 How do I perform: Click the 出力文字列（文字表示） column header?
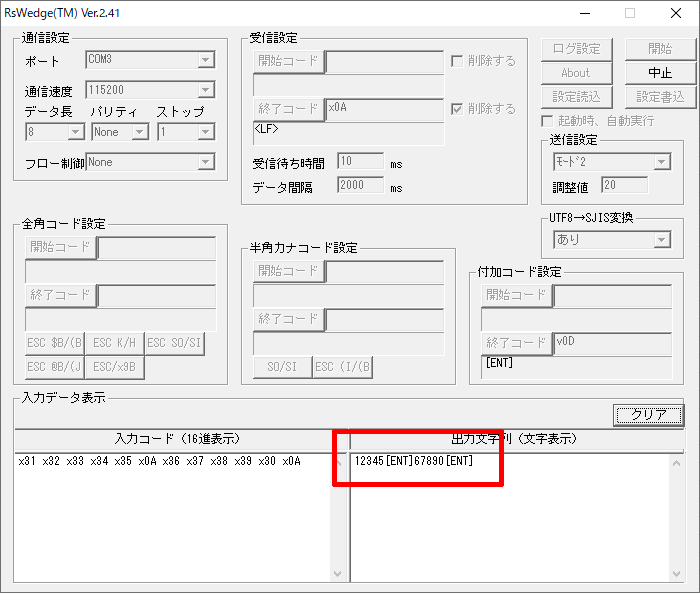517,439
